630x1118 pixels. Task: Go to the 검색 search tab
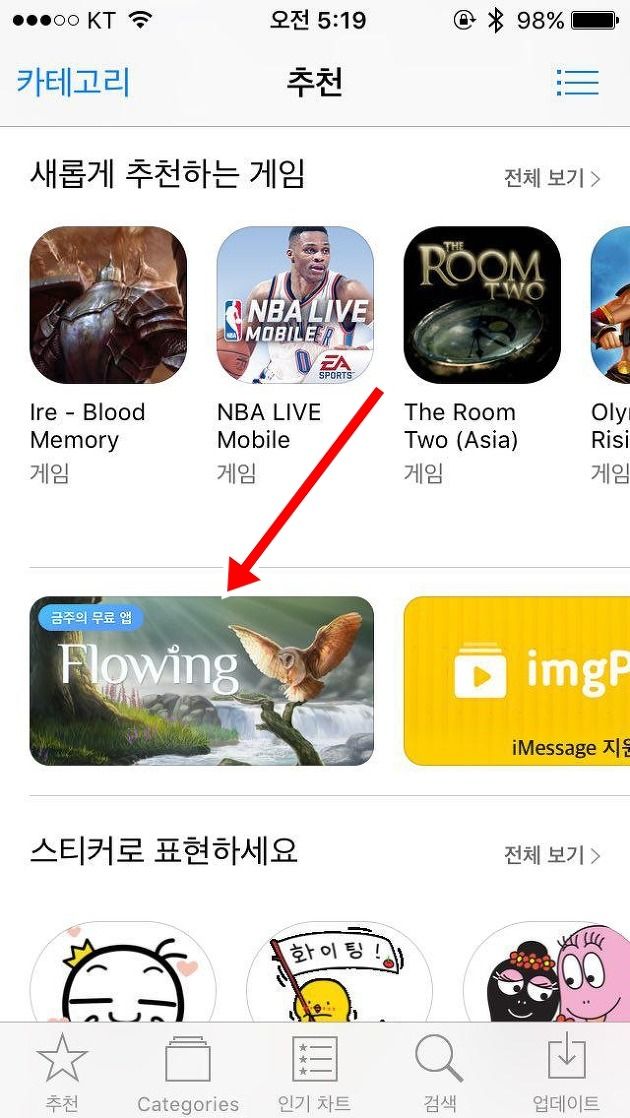440,1072
